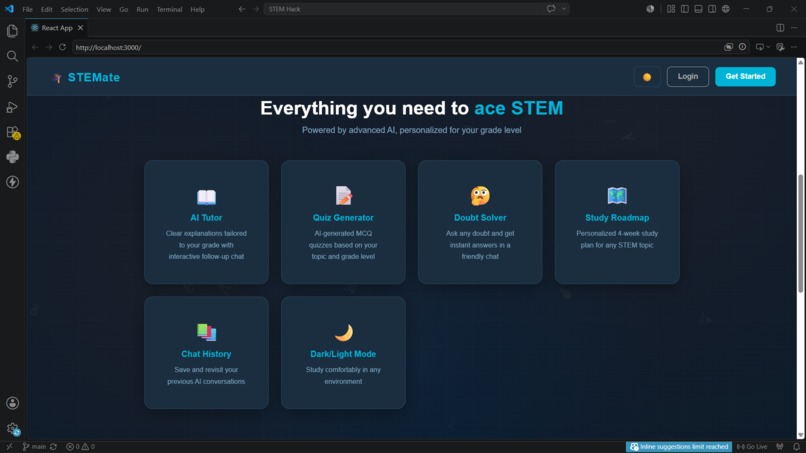Open the Accounts menu icon

click(x=12, y=403)
